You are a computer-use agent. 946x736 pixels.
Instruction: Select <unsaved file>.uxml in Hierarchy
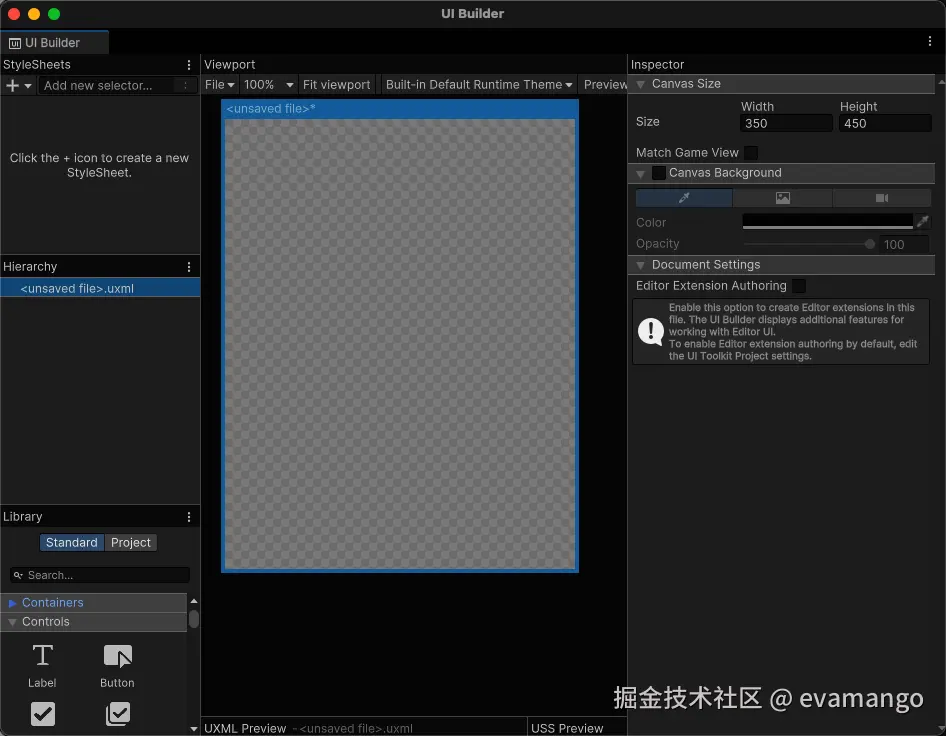[x=100, y=288]
